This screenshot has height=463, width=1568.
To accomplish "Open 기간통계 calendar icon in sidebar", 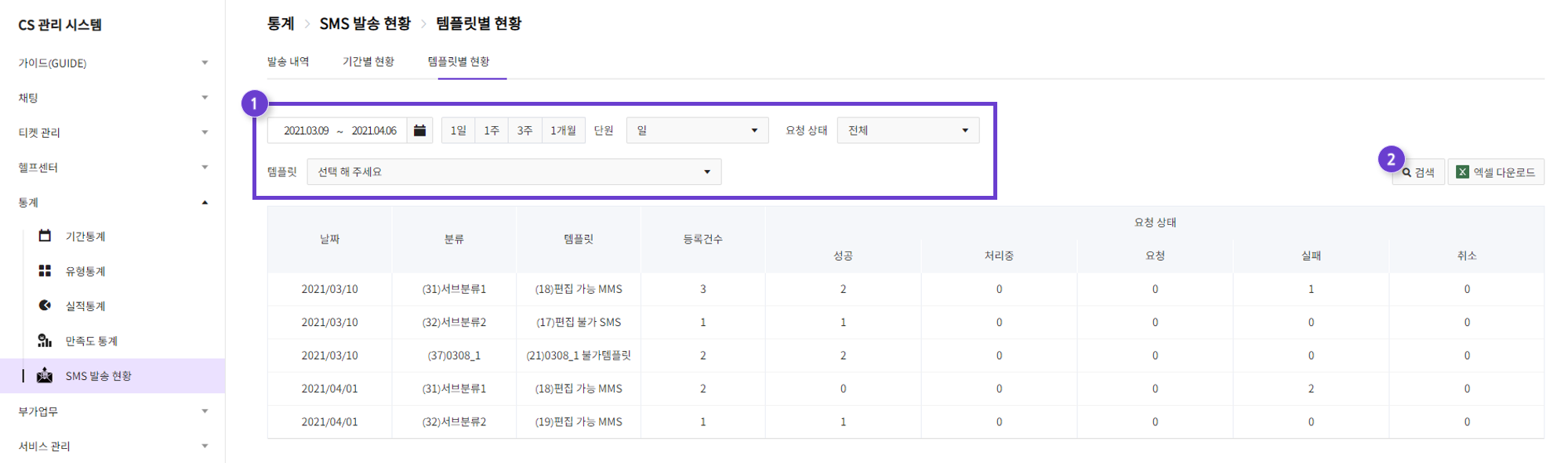I will 45,236.
